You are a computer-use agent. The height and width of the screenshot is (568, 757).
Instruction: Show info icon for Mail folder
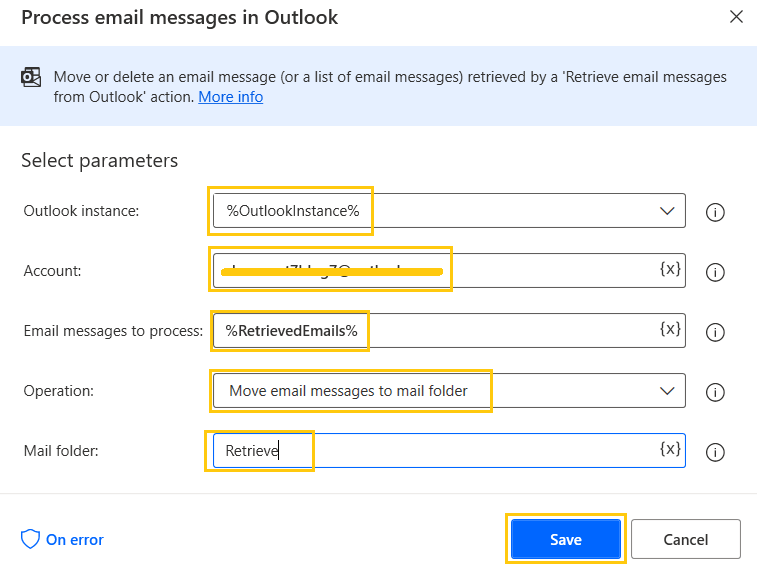[715, 452]
